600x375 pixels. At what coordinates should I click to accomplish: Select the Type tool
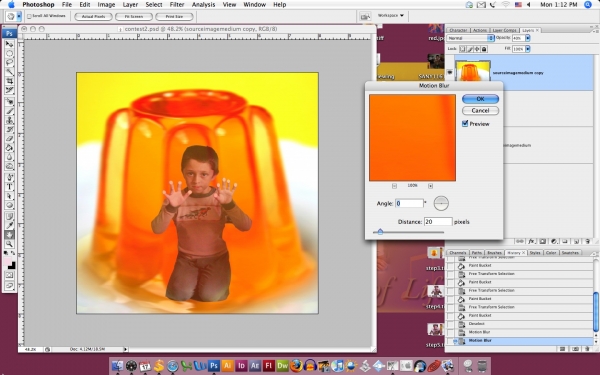(9, 187)
